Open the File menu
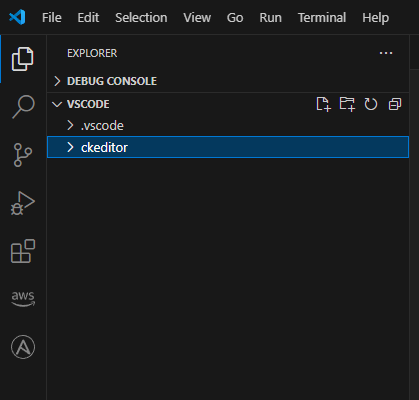This screenshot has width=419, height=400. 52,17
